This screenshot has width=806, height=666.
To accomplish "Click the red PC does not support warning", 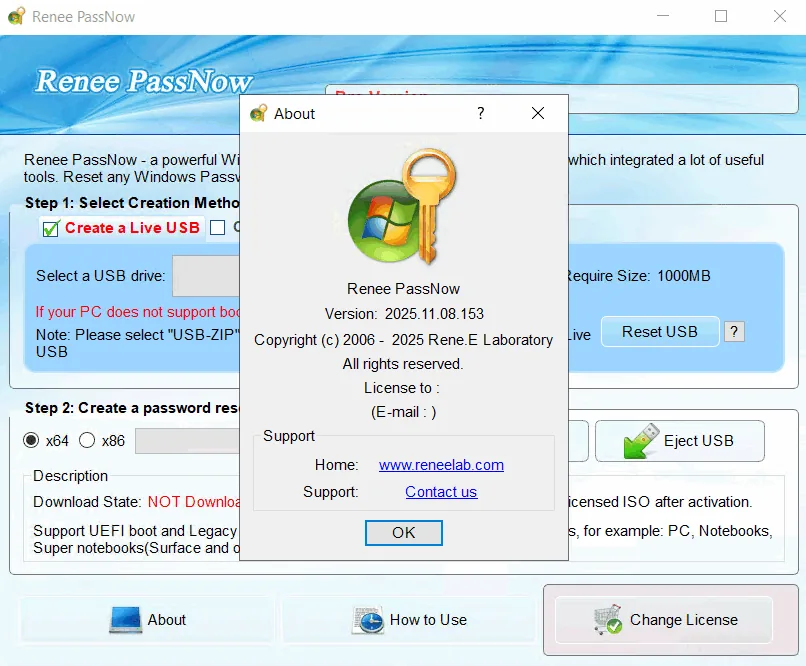I will click(x=138, y=312).
